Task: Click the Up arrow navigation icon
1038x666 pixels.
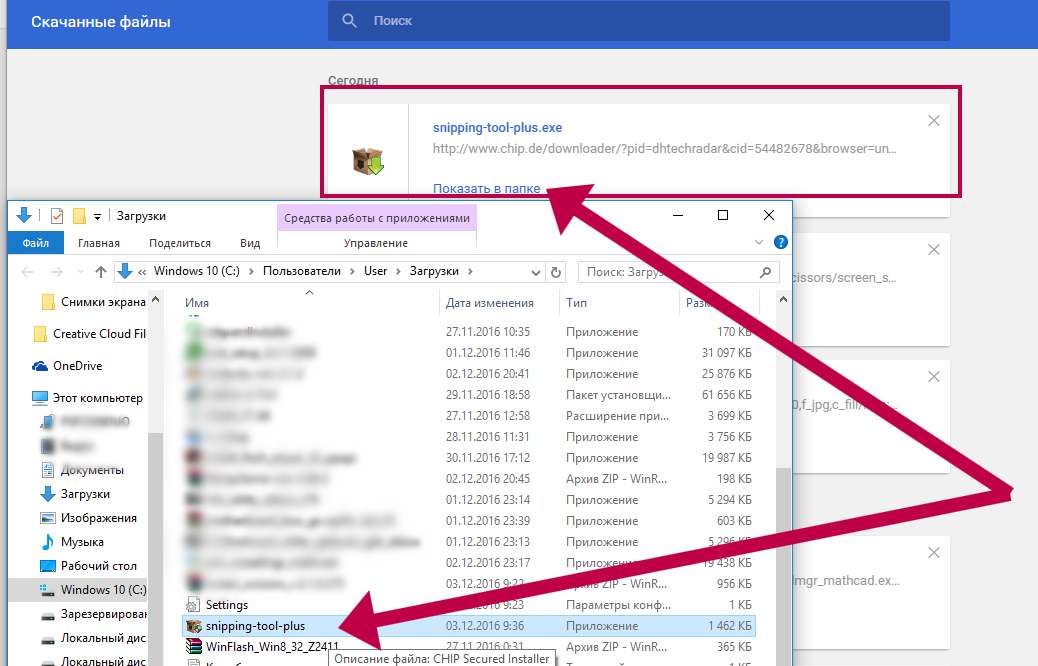Action: (100, 272)
